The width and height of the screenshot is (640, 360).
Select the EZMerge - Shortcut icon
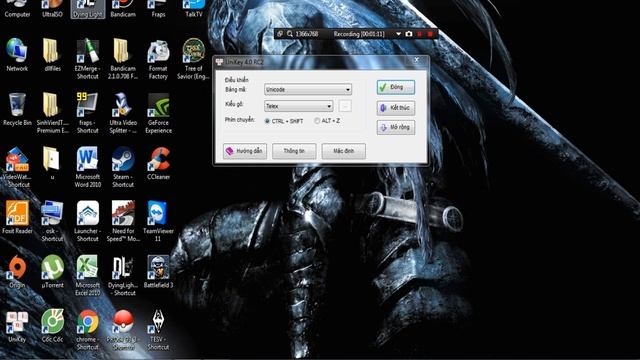[x=87, y=59]
